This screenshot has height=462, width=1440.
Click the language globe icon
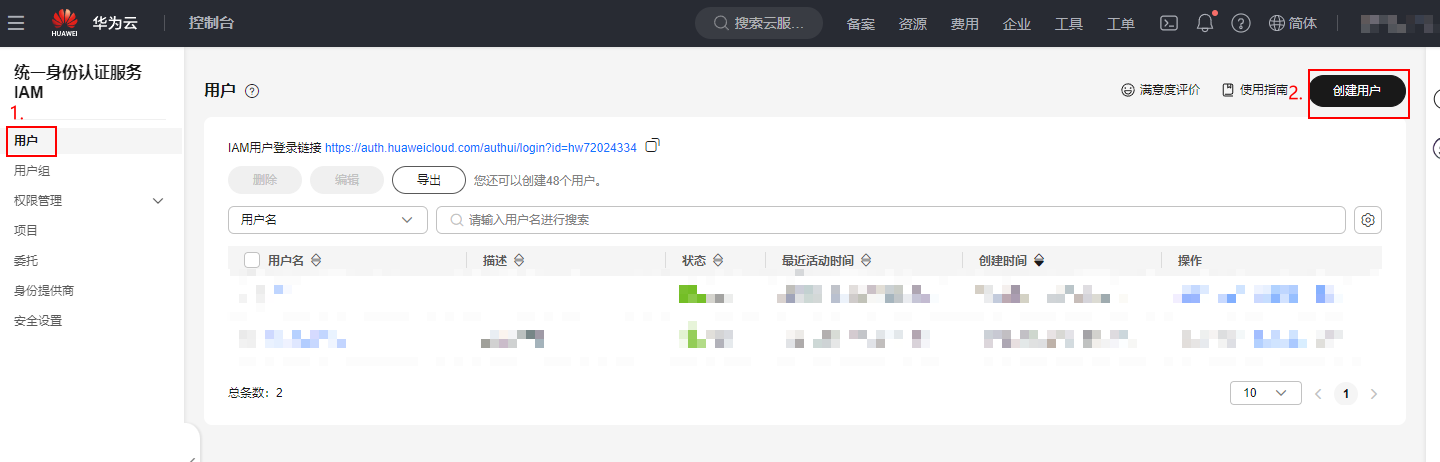tap(1277, 23)
